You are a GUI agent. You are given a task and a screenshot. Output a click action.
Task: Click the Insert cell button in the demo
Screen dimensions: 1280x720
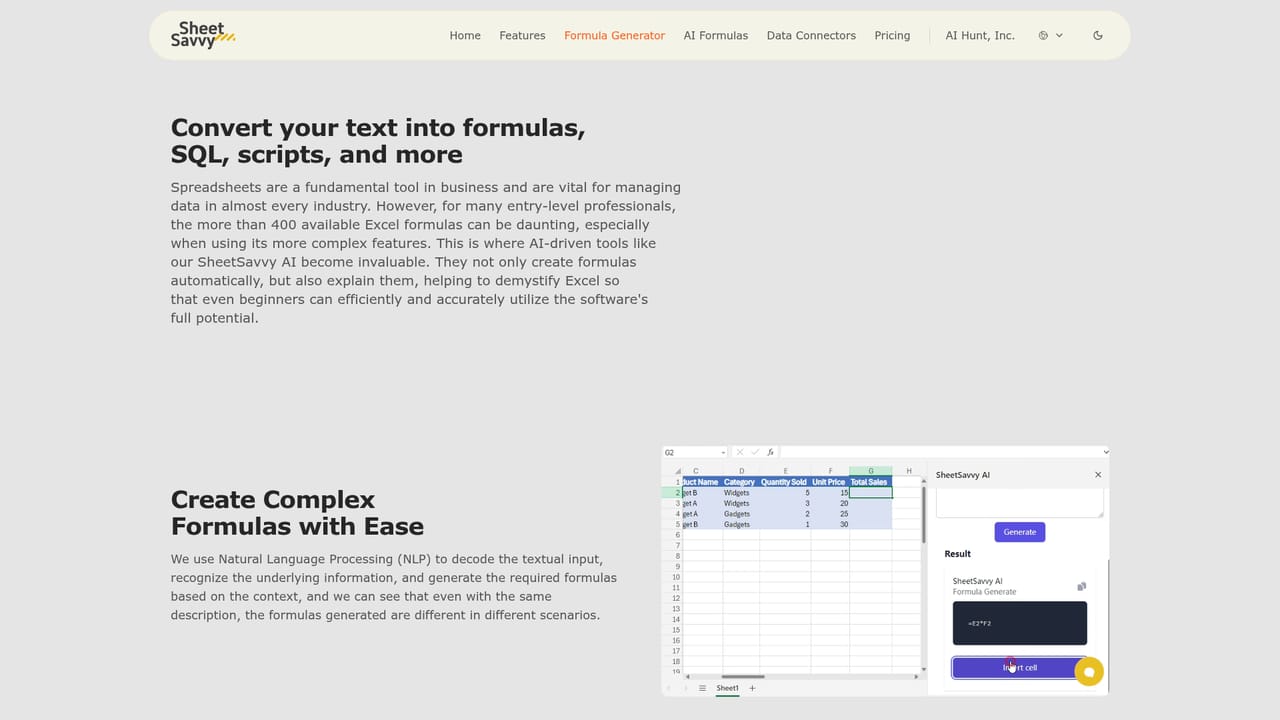tap(1019, 667)
